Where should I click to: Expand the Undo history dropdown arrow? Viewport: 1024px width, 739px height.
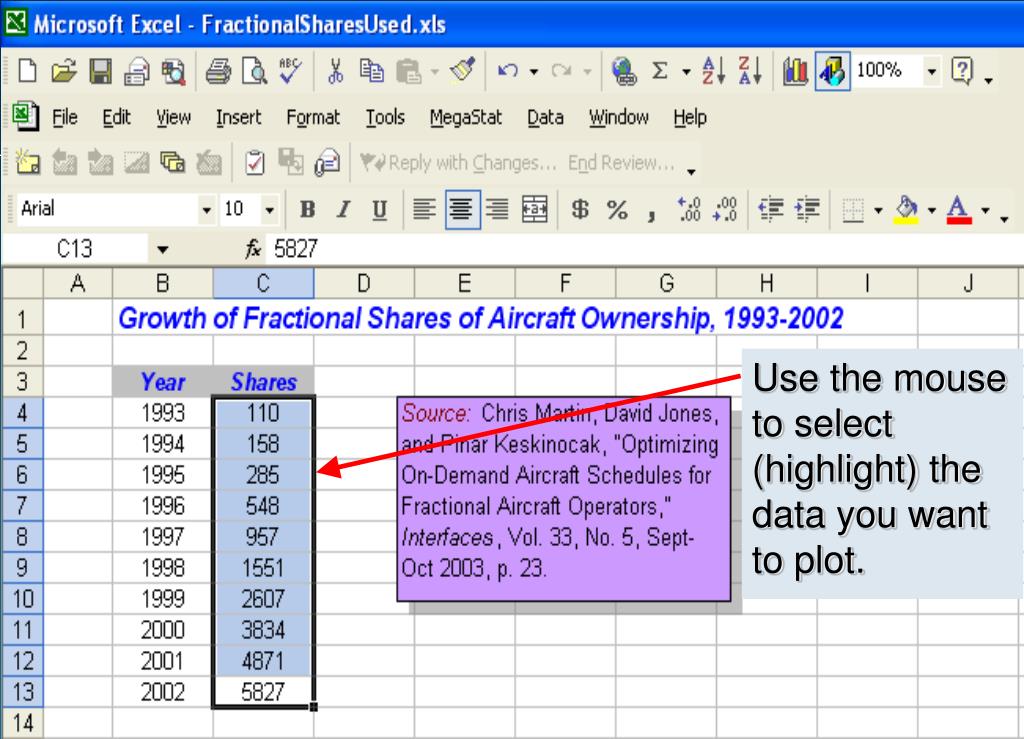(534, 71)
